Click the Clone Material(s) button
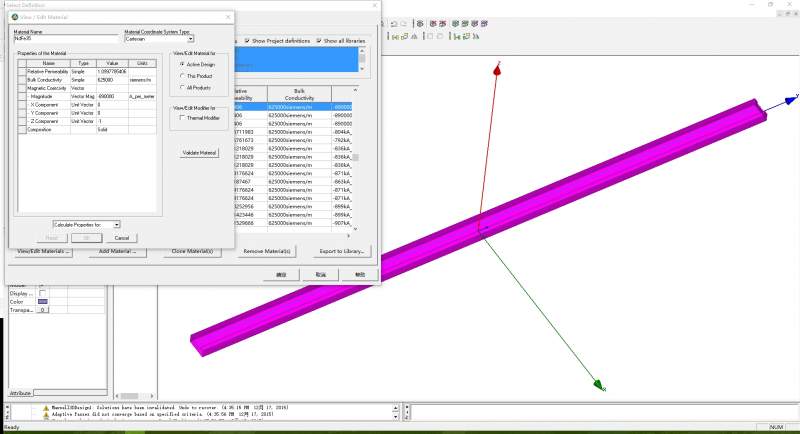The height and width of the screenshot is (434, 800). [192, 251]
